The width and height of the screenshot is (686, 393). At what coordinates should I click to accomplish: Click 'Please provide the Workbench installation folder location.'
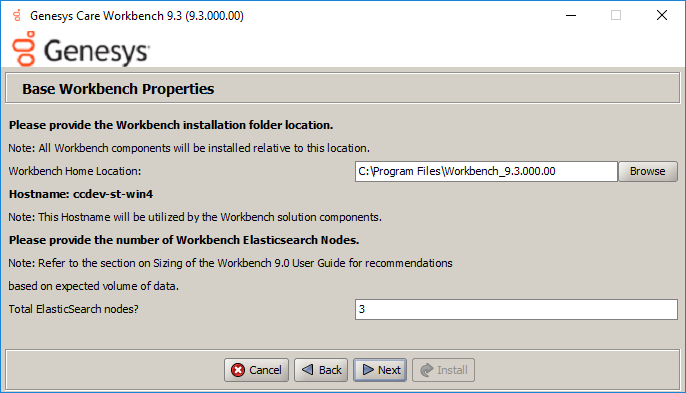tap(171, 125)
